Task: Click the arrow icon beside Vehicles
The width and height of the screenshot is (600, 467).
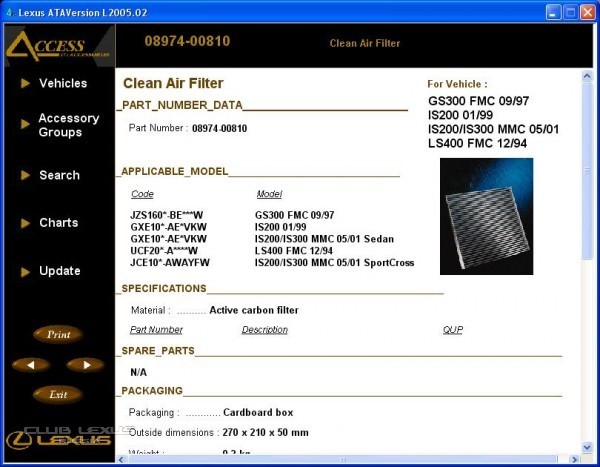Action: (25, 84)
